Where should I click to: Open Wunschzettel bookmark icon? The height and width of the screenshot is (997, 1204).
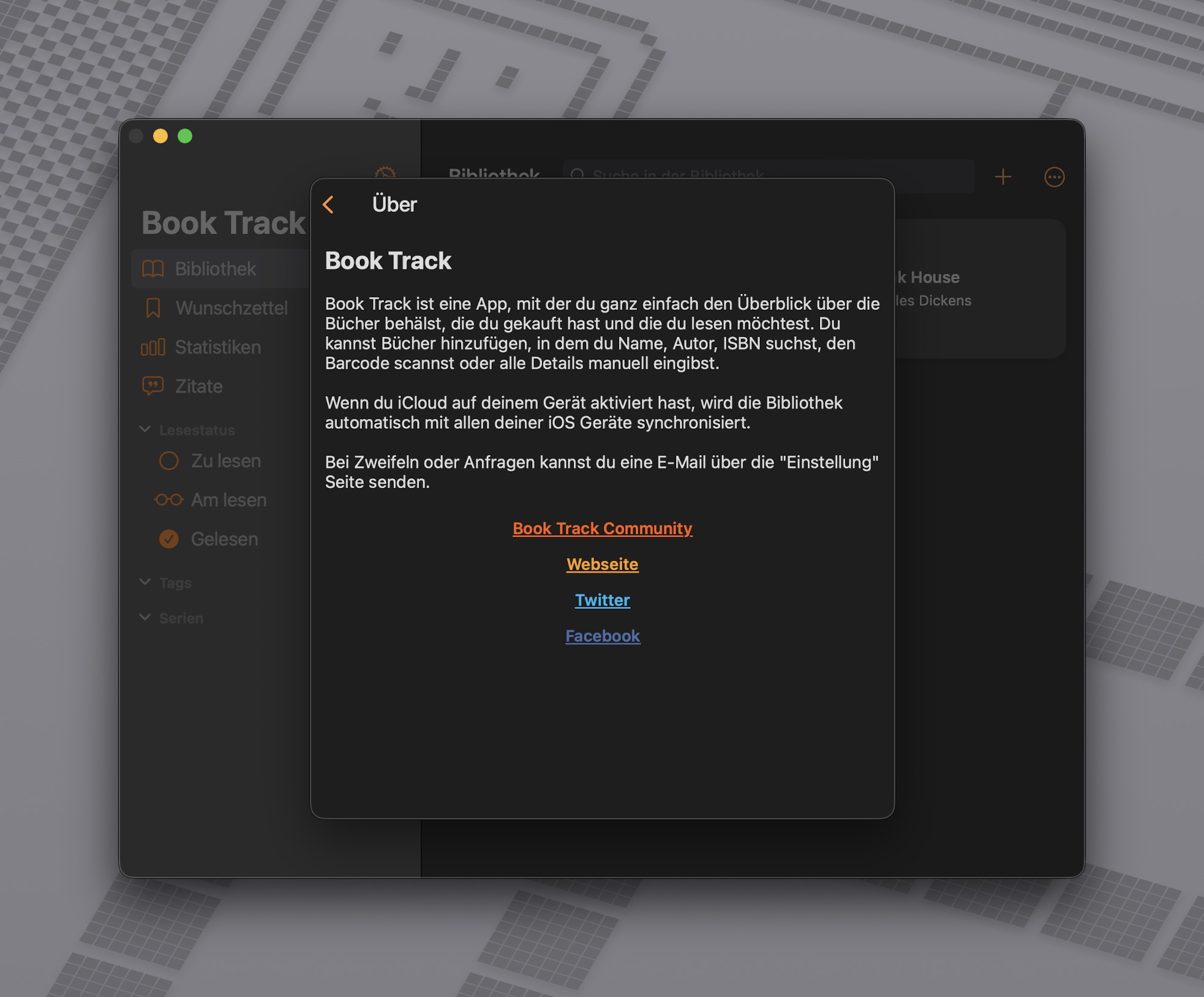pos(153,308)
